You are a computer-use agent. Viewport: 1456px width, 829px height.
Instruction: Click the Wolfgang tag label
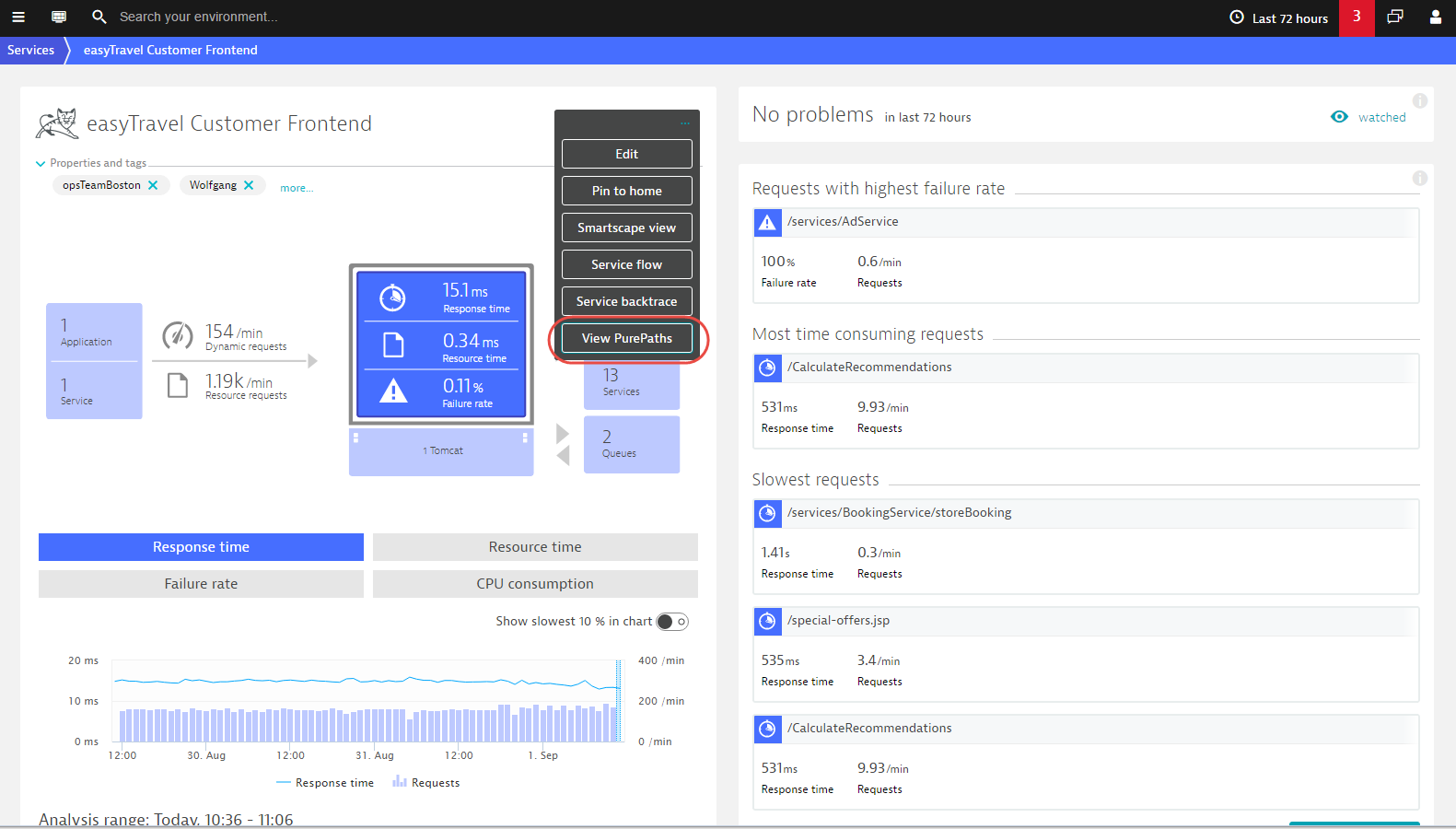pos(213,185)
